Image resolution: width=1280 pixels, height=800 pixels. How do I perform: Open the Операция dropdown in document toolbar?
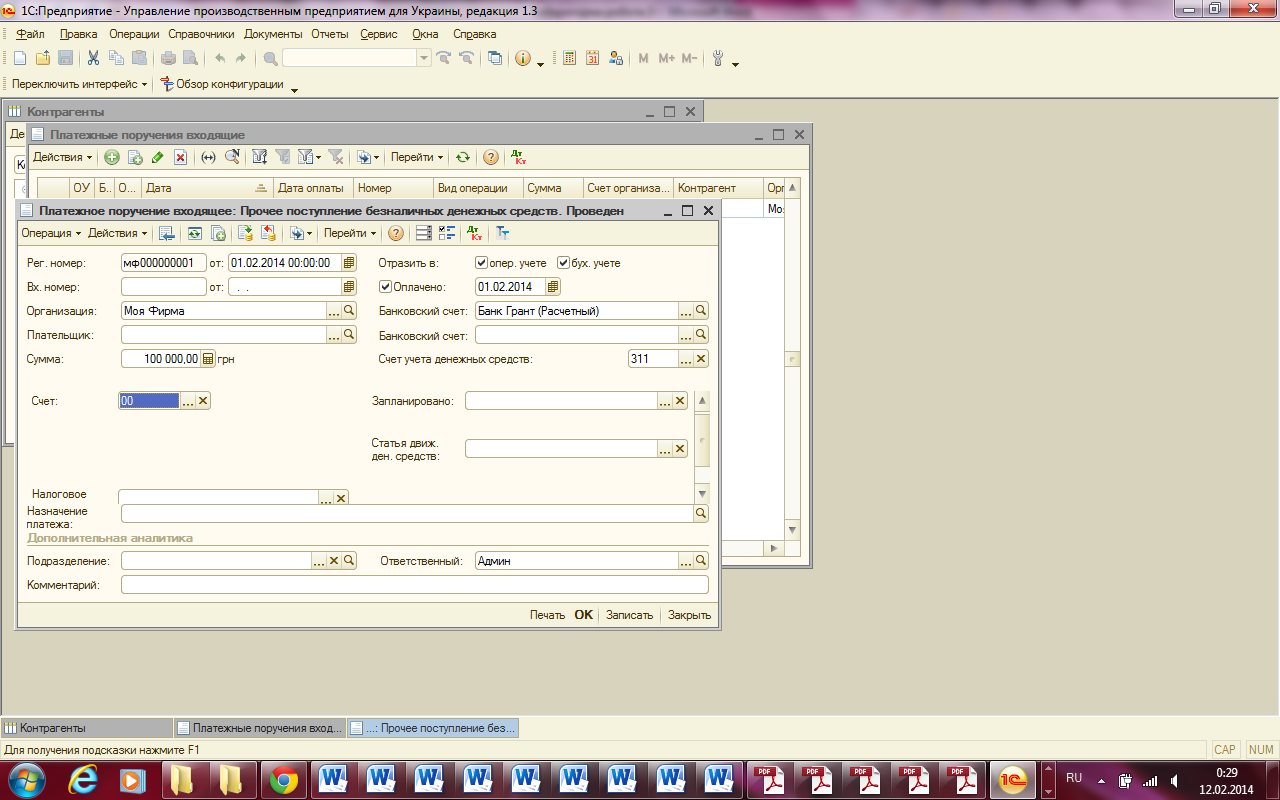[52, 233]
